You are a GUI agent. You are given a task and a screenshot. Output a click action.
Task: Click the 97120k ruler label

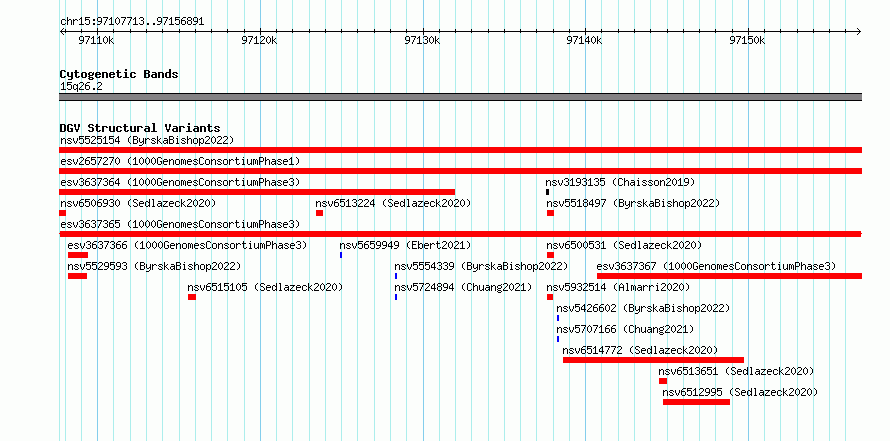[x=259, y=40]
